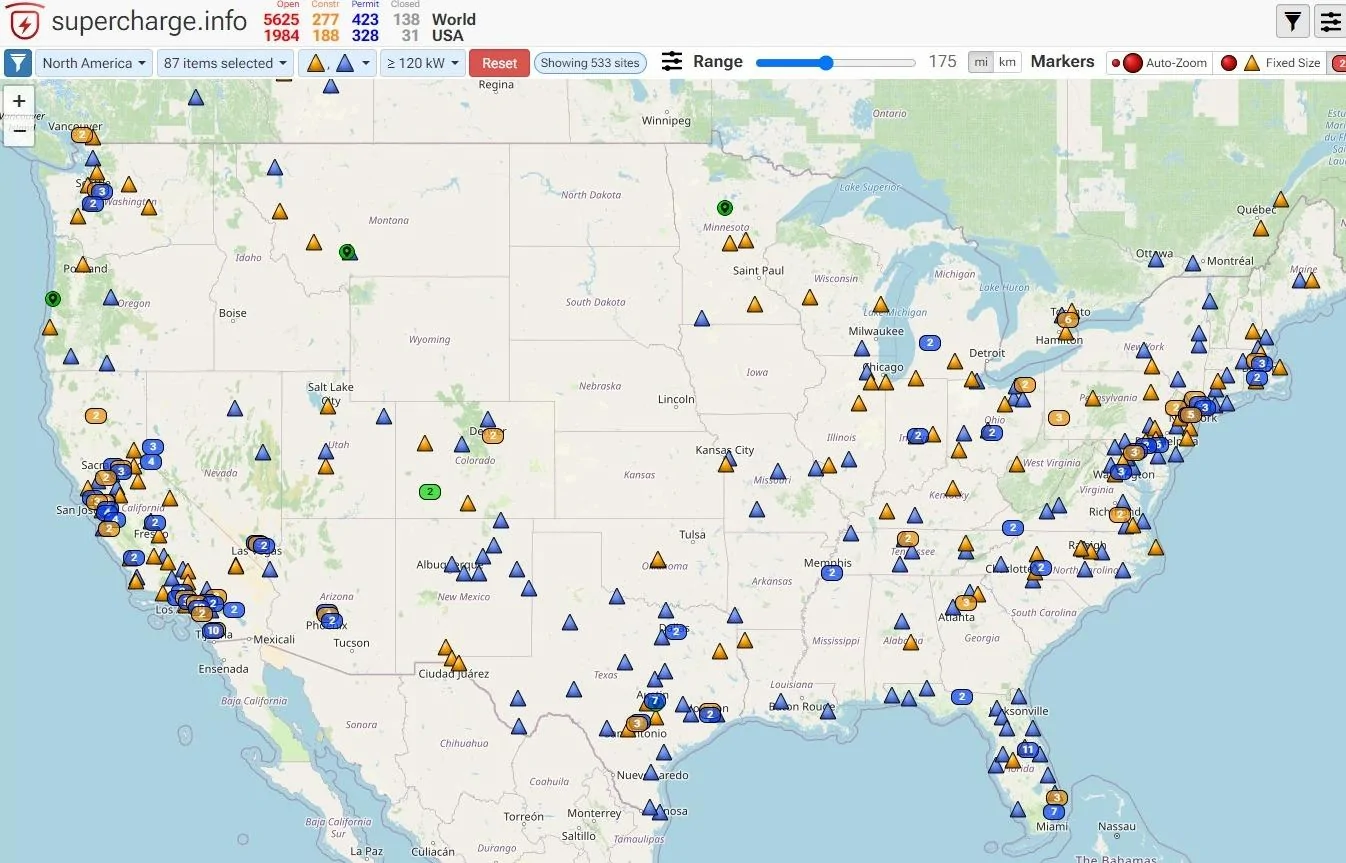Open the blue 2 cluster east of Baton Rouge
The width and height of the screenshot is (1346, 863).
pyautogui.click(x=962, y=697)
